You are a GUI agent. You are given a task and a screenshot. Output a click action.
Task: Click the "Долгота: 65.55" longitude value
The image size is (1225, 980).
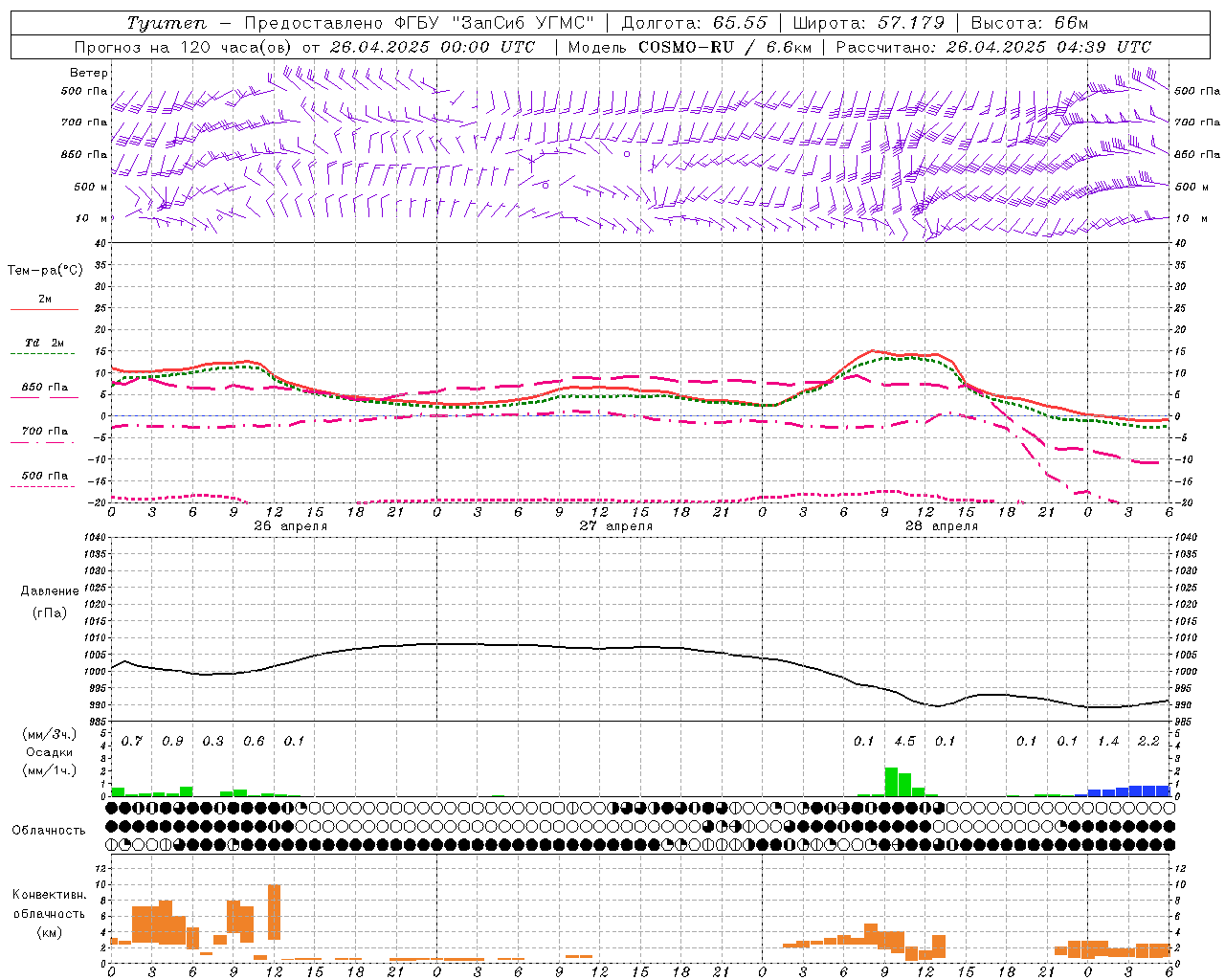click(x=694, y=23)
